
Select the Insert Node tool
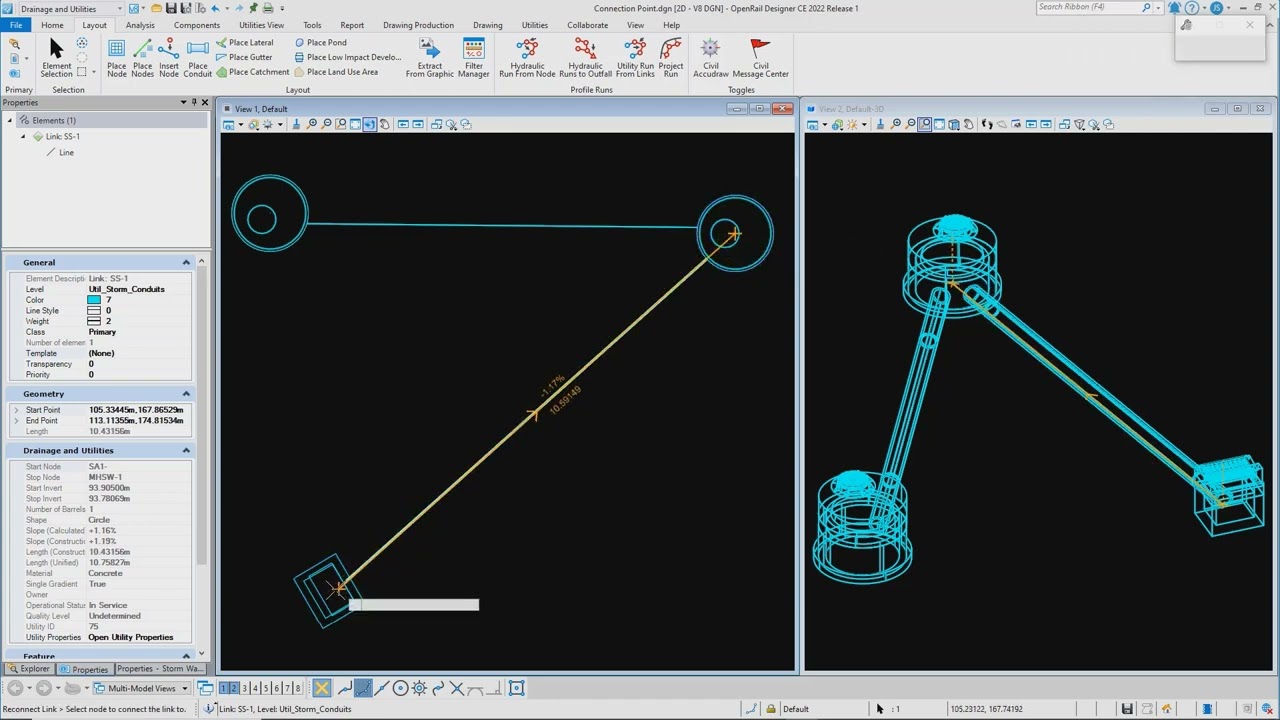tap(169, 58)
